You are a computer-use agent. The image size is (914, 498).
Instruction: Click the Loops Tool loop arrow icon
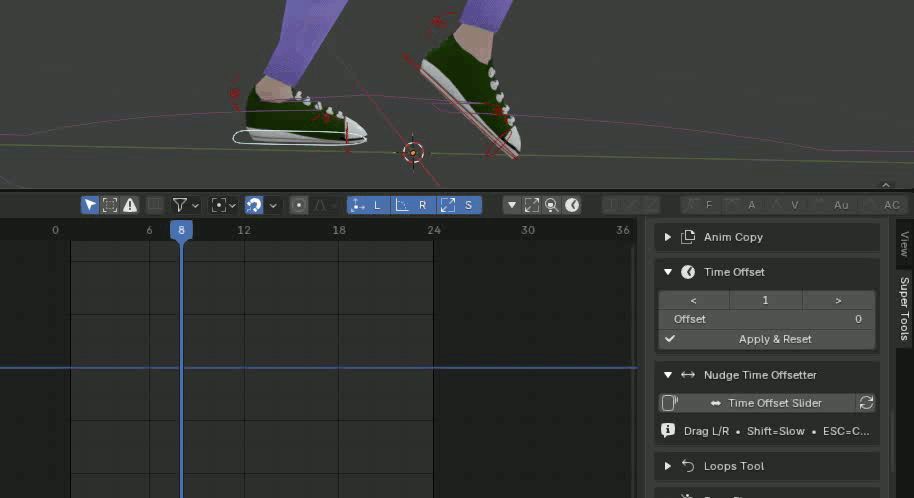(x=688, y=466)
